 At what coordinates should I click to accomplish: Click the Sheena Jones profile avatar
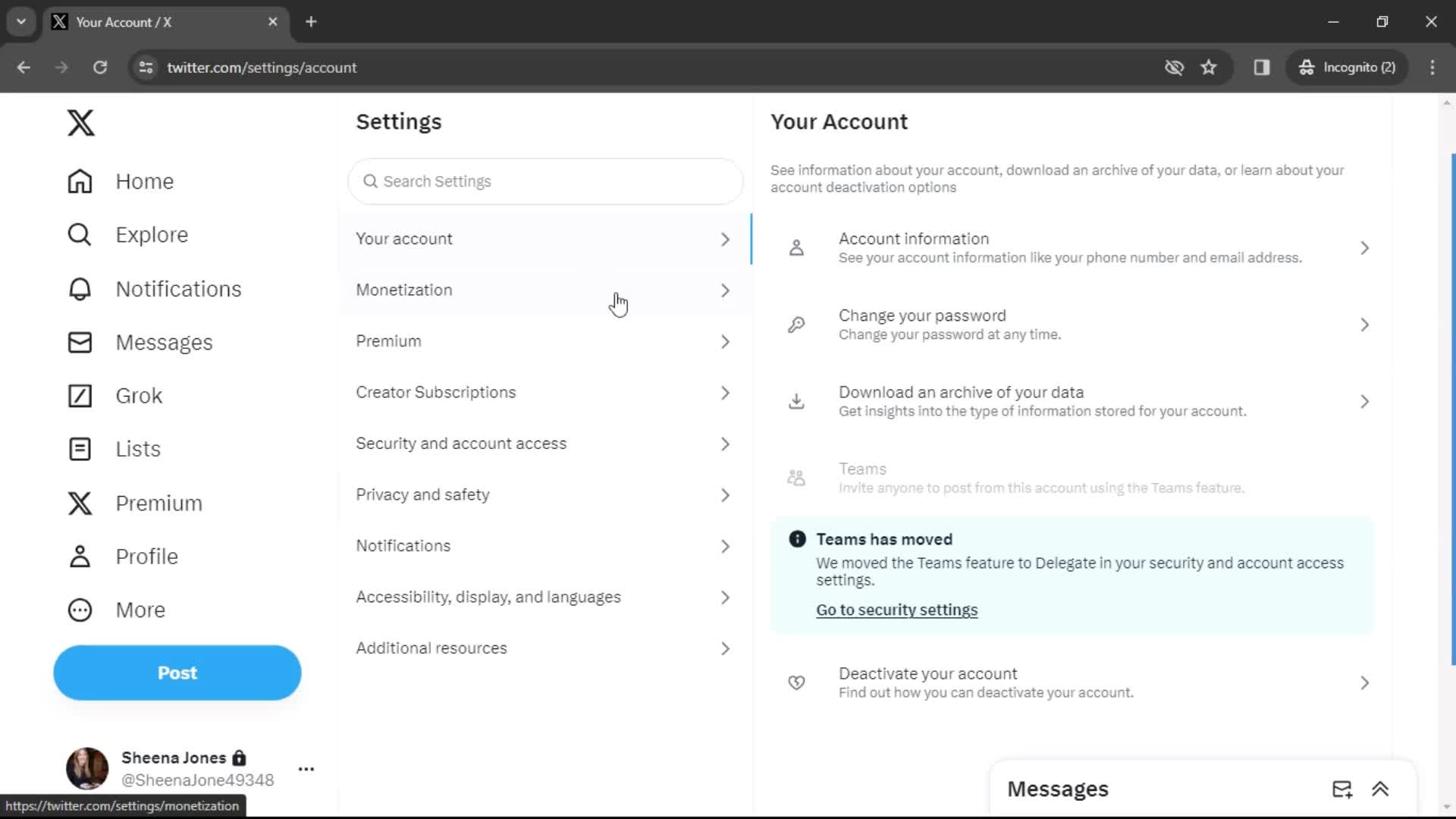(86, 769)
